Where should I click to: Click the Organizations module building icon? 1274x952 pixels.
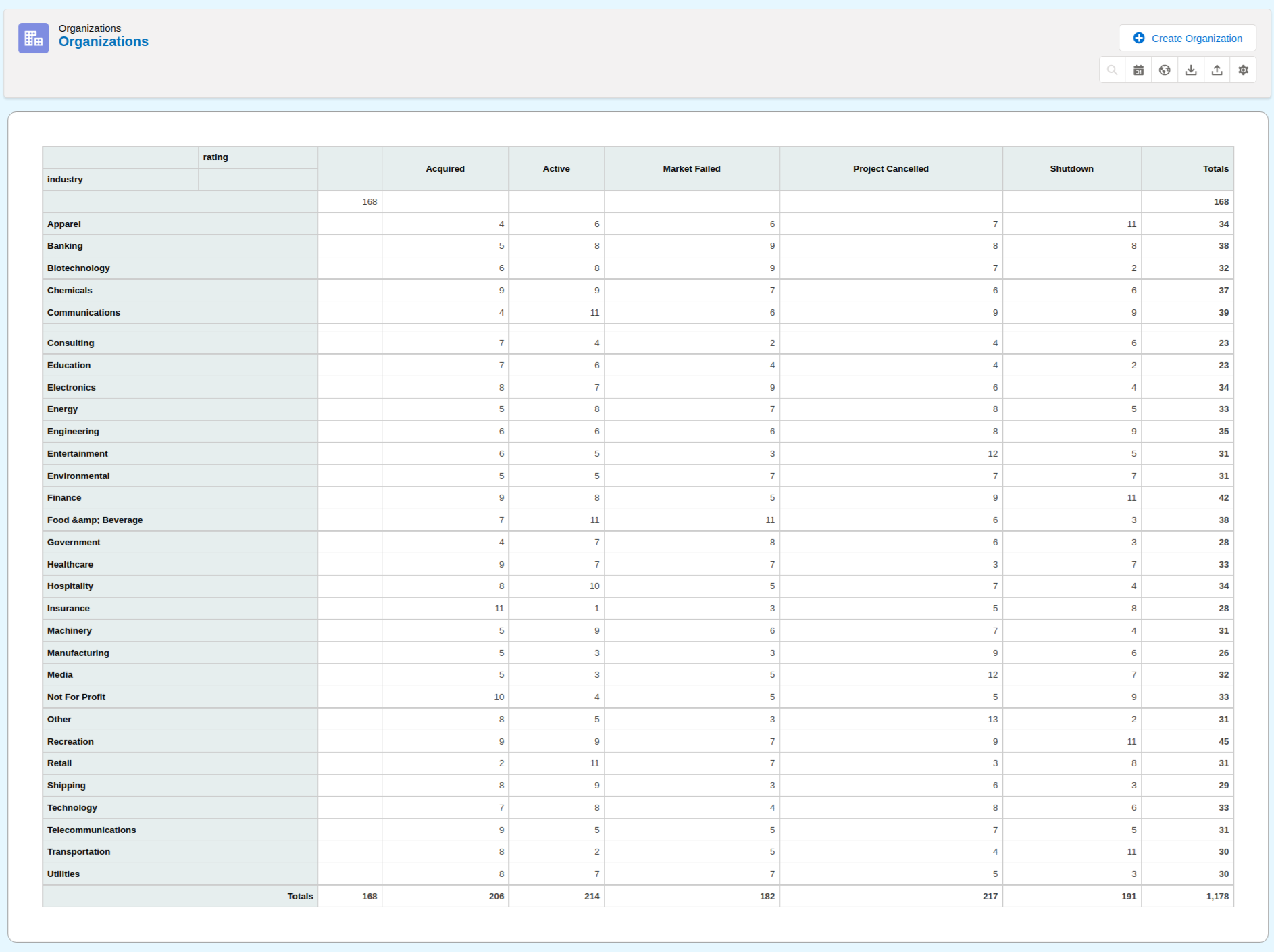(33, 39)
